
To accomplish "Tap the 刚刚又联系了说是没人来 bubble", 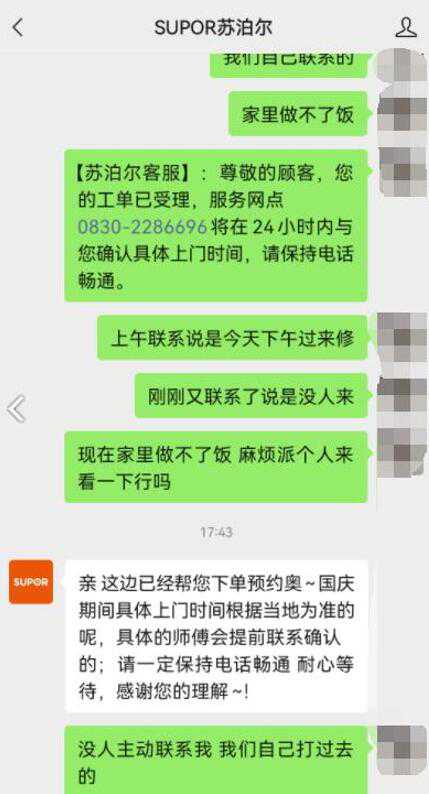I will (251, 395).
